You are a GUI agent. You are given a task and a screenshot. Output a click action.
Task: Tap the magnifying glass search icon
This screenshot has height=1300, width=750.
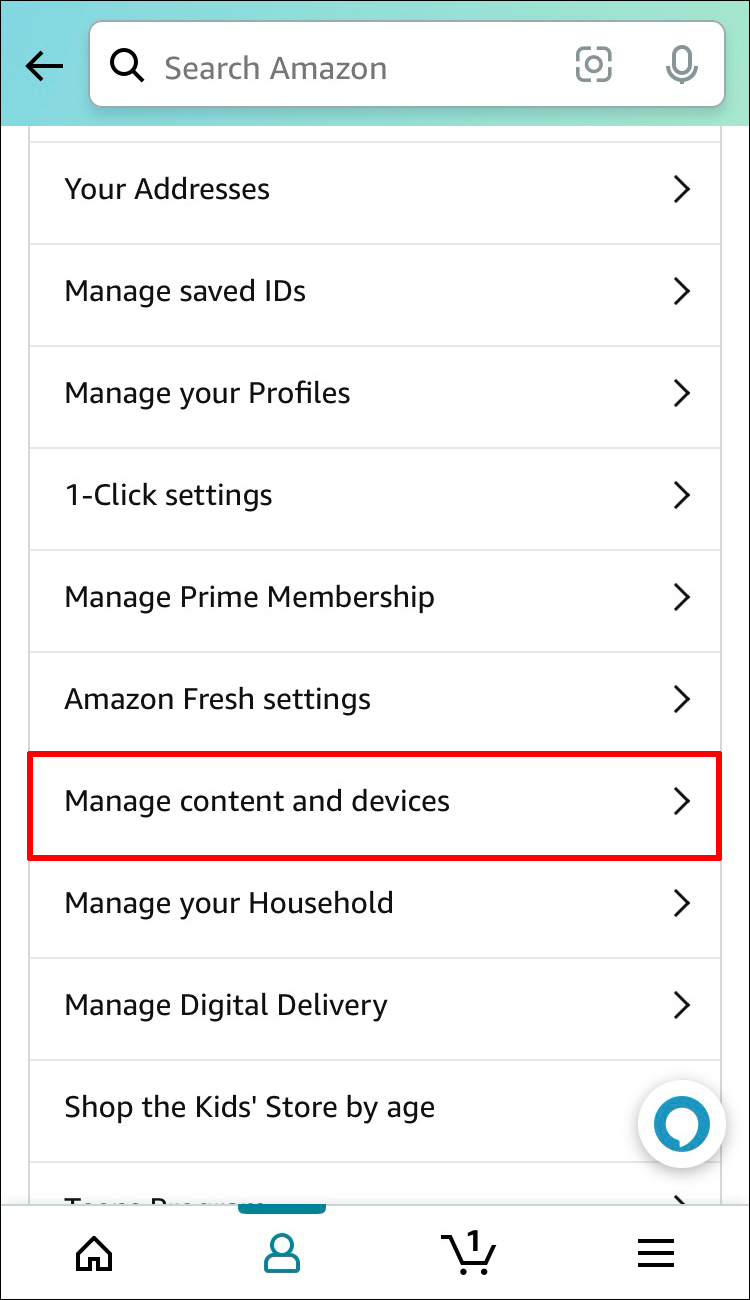click(127, 67)
